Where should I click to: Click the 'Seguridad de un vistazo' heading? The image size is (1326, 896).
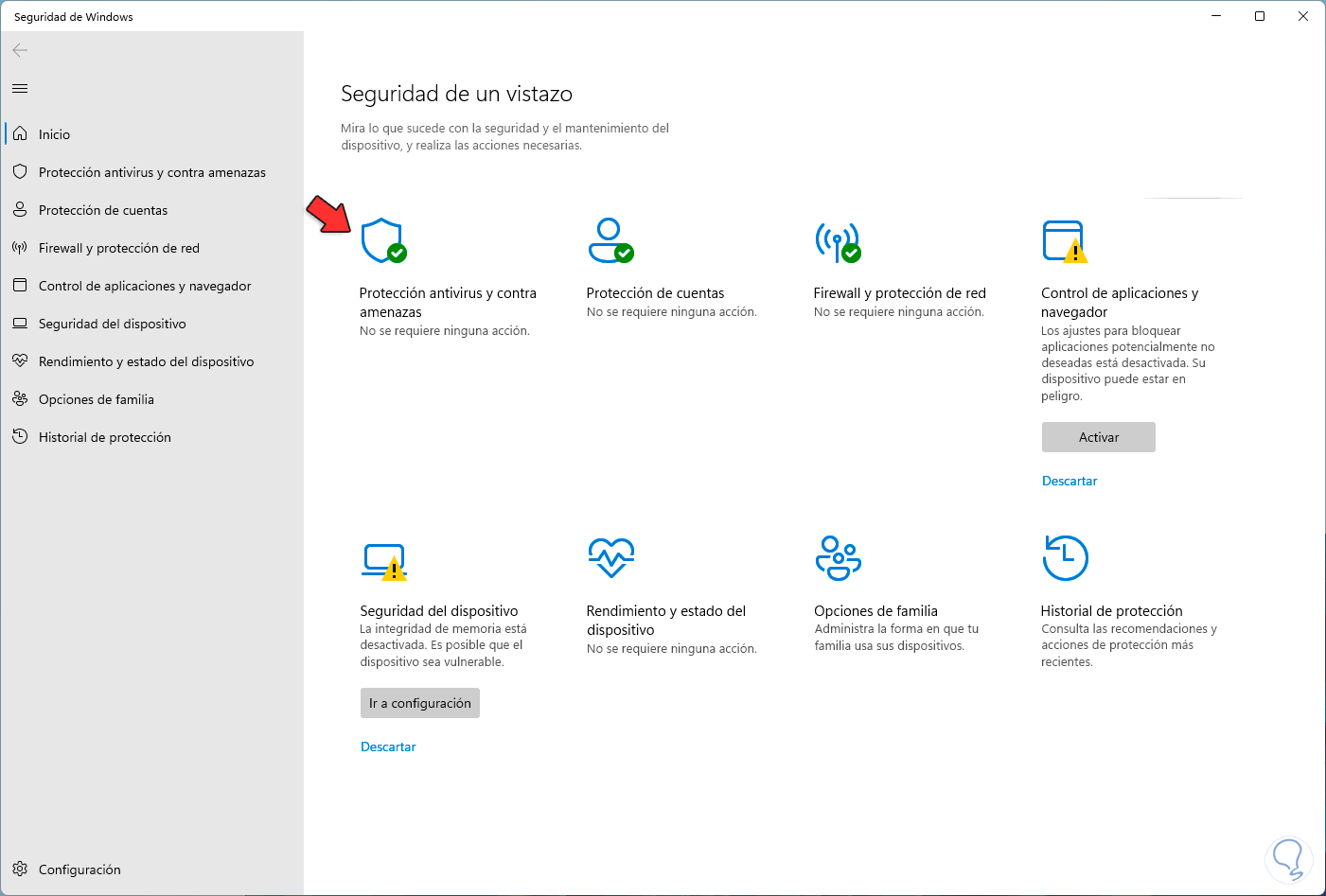(x=456, y=94)
